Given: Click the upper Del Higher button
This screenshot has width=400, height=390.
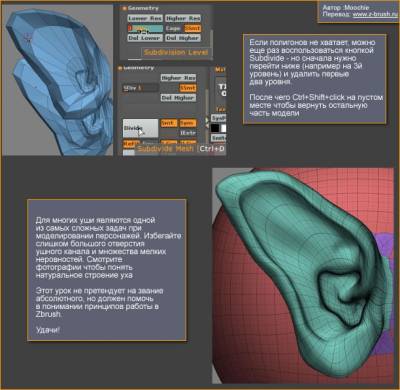Looking at the screenshot, I should (183, 38).
